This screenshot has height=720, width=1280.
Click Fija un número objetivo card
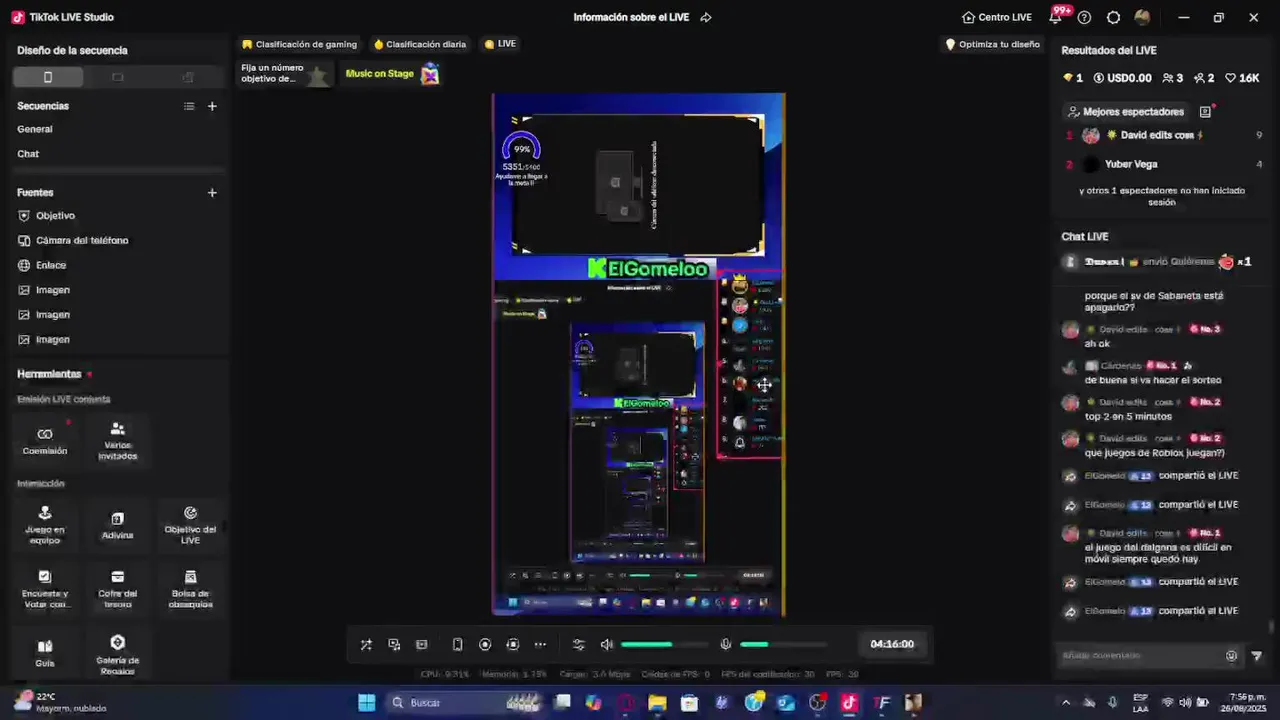284,74
